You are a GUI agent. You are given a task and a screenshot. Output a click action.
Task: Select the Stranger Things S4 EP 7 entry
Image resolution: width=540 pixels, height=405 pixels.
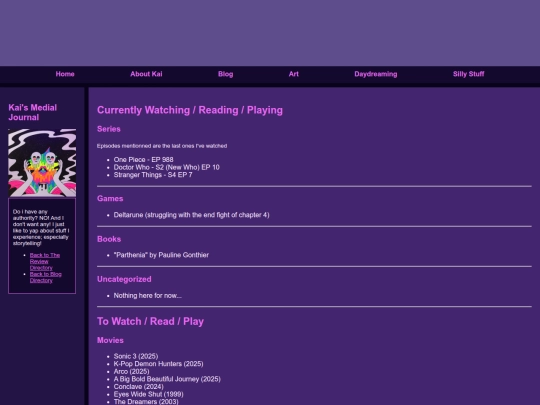(153, 175)
